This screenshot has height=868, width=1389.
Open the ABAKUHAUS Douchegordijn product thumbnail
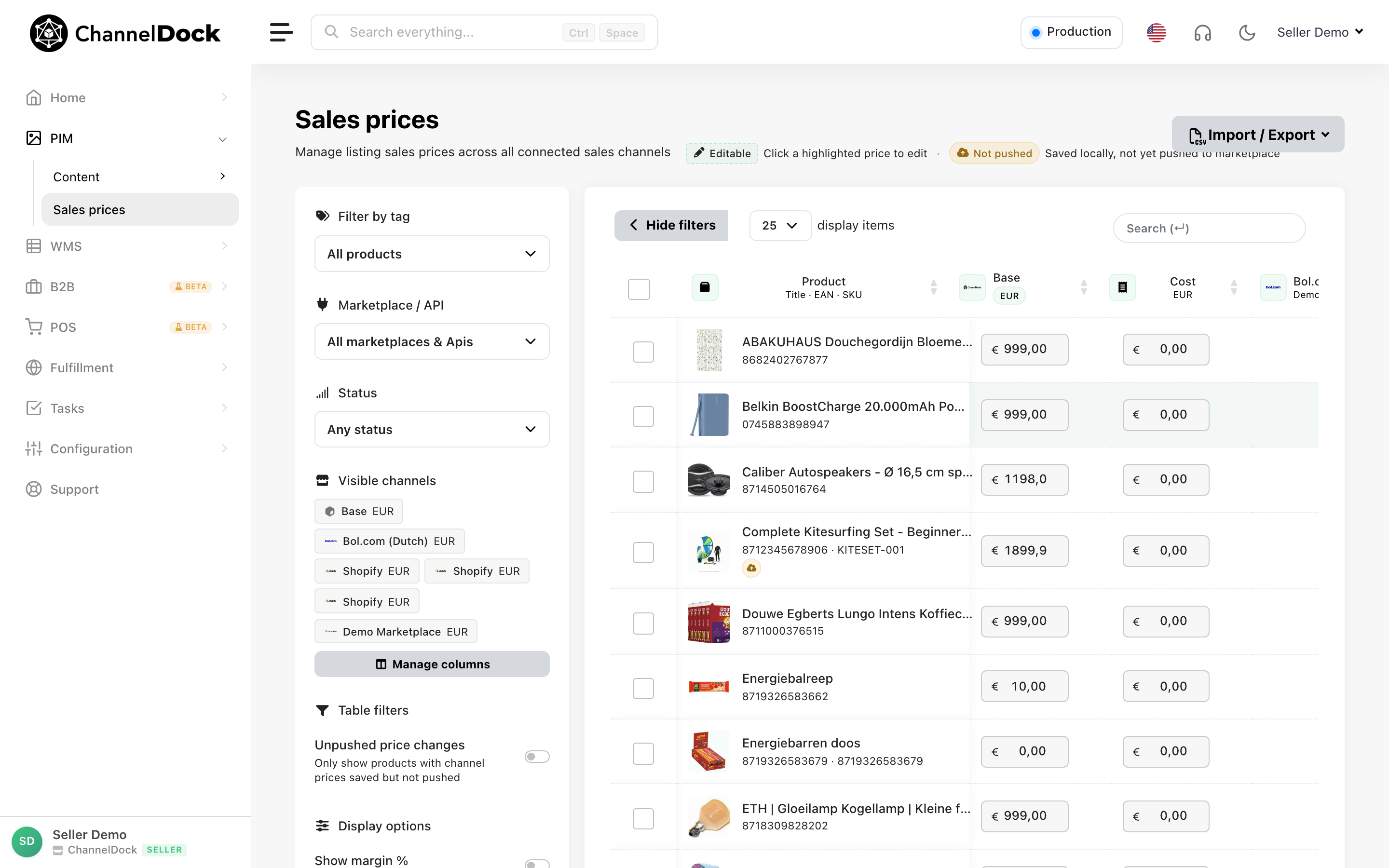[x=709, y=350]
